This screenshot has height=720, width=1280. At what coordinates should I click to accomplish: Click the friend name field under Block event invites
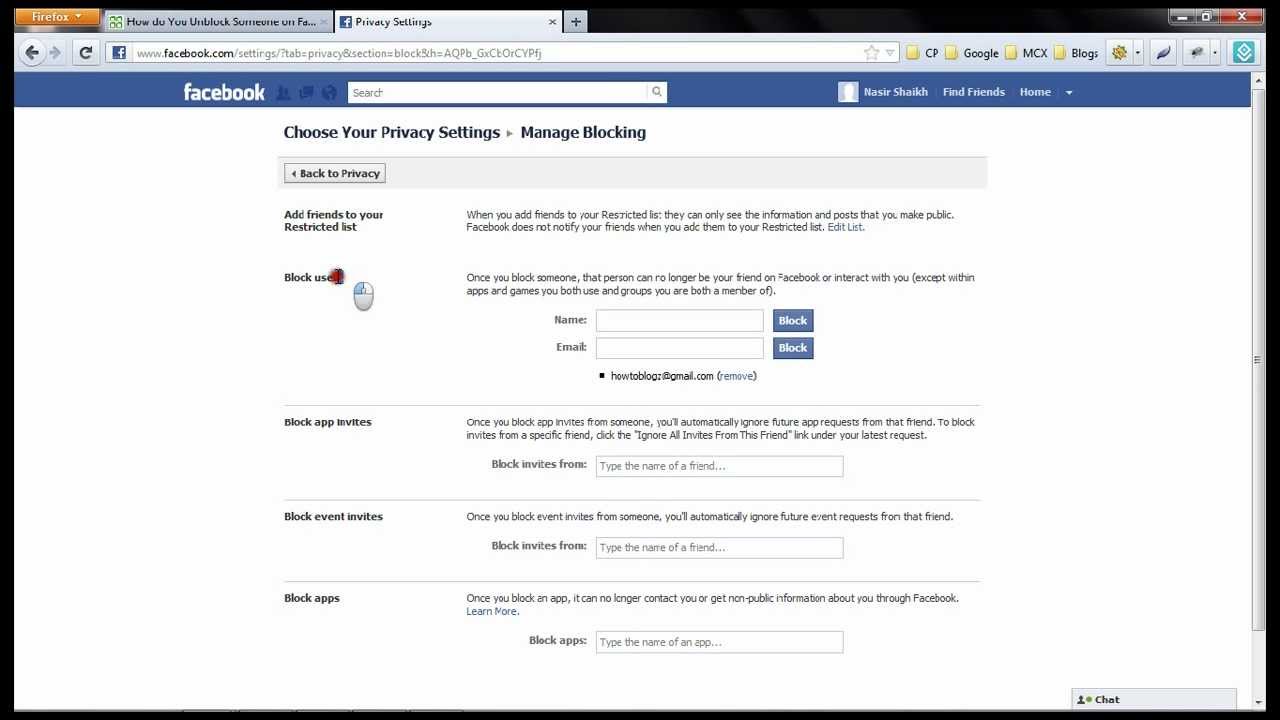pos(719,547)
